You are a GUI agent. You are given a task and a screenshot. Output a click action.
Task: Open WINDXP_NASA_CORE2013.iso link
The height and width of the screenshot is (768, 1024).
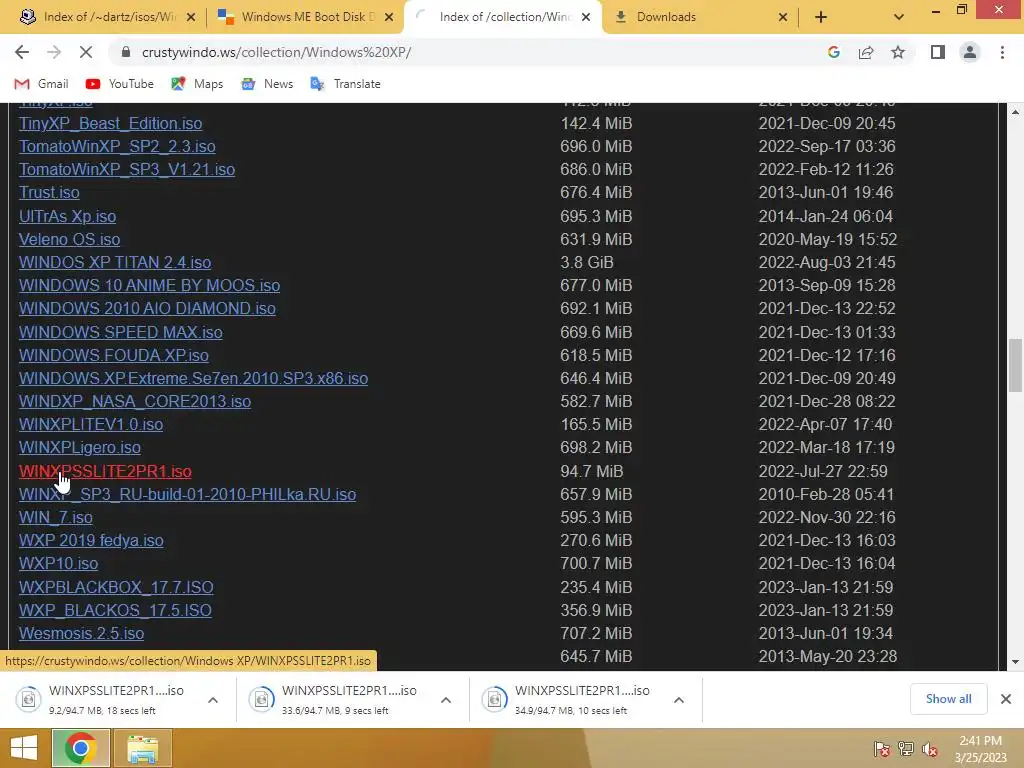point(135,402)
